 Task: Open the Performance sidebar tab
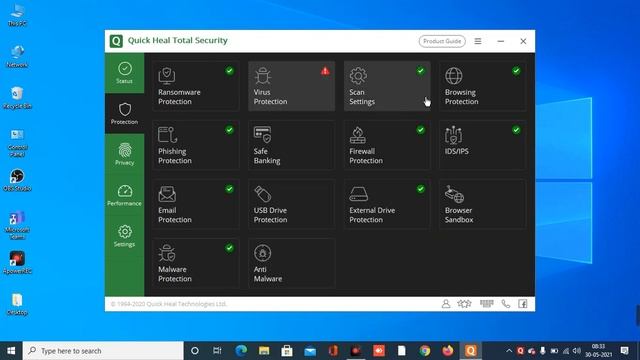pos(124,195)
